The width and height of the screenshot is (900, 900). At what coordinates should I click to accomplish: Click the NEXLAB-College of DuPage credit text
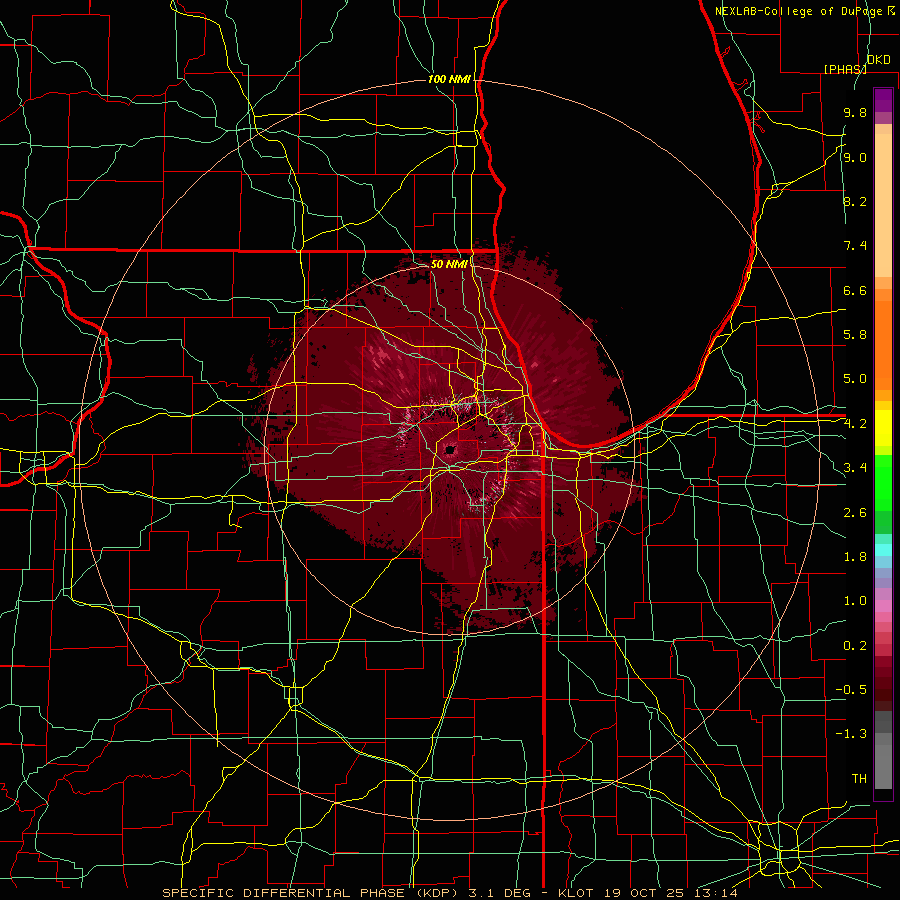pos(798,11)
